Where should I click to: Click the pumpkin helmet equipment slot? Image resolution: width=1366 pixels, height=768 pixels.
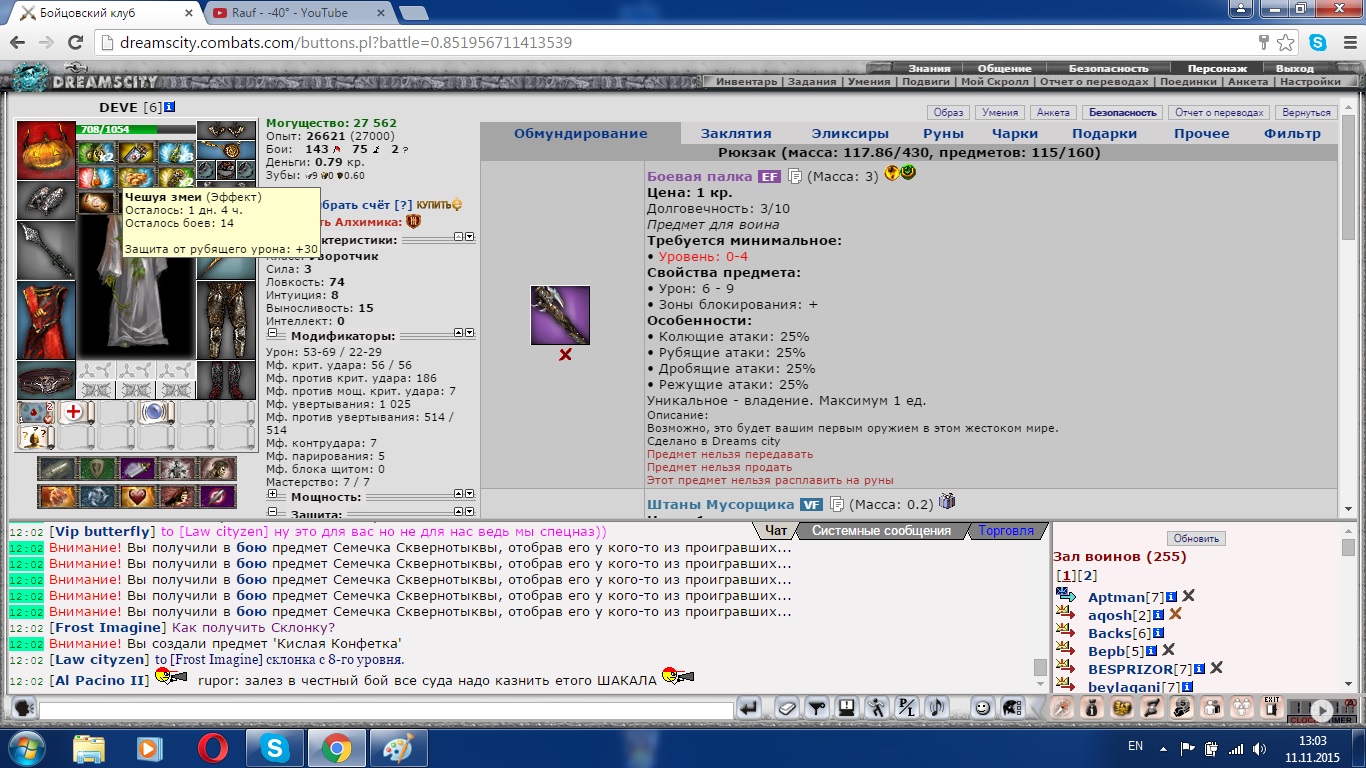click(x=46, y=150)
